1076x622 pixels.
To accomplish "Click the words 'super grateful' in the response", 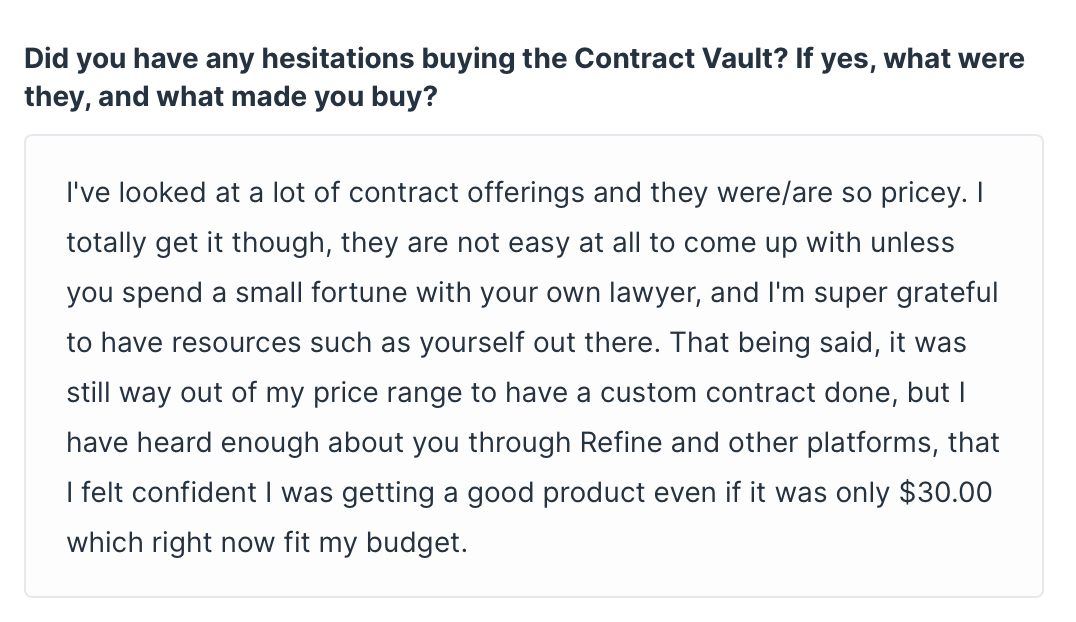I will (x=906, y=293).
